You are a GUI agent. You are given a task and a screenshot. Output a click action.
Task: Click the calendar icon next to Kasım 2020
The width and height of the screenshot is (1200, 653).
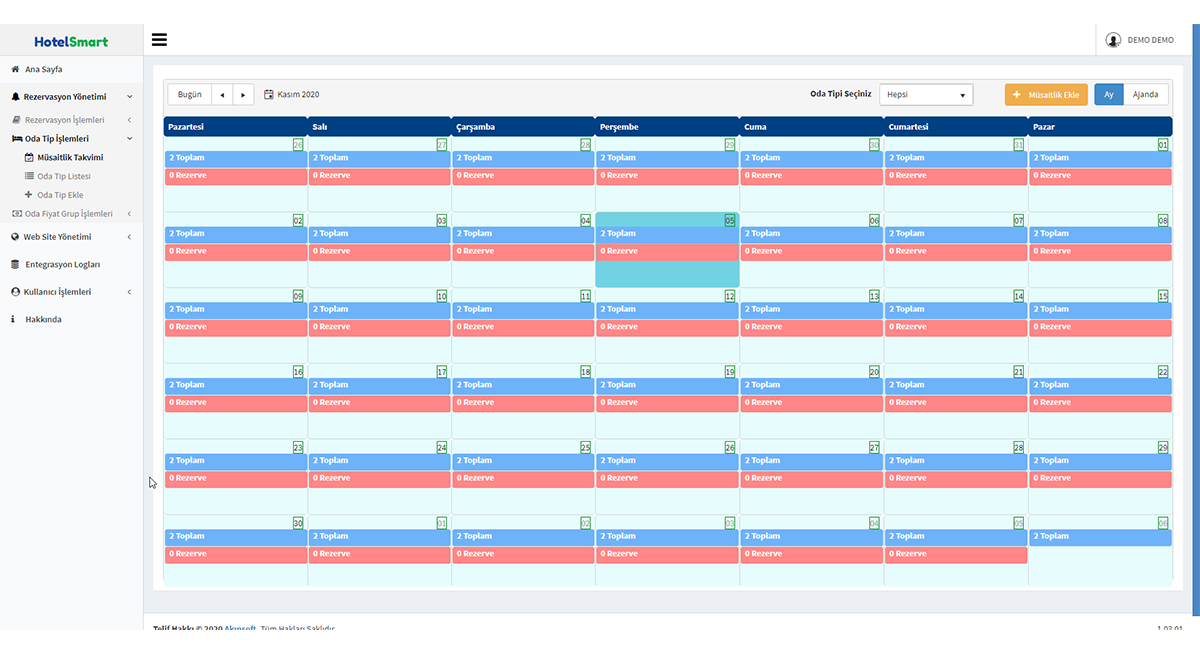(x=269, y=95)
